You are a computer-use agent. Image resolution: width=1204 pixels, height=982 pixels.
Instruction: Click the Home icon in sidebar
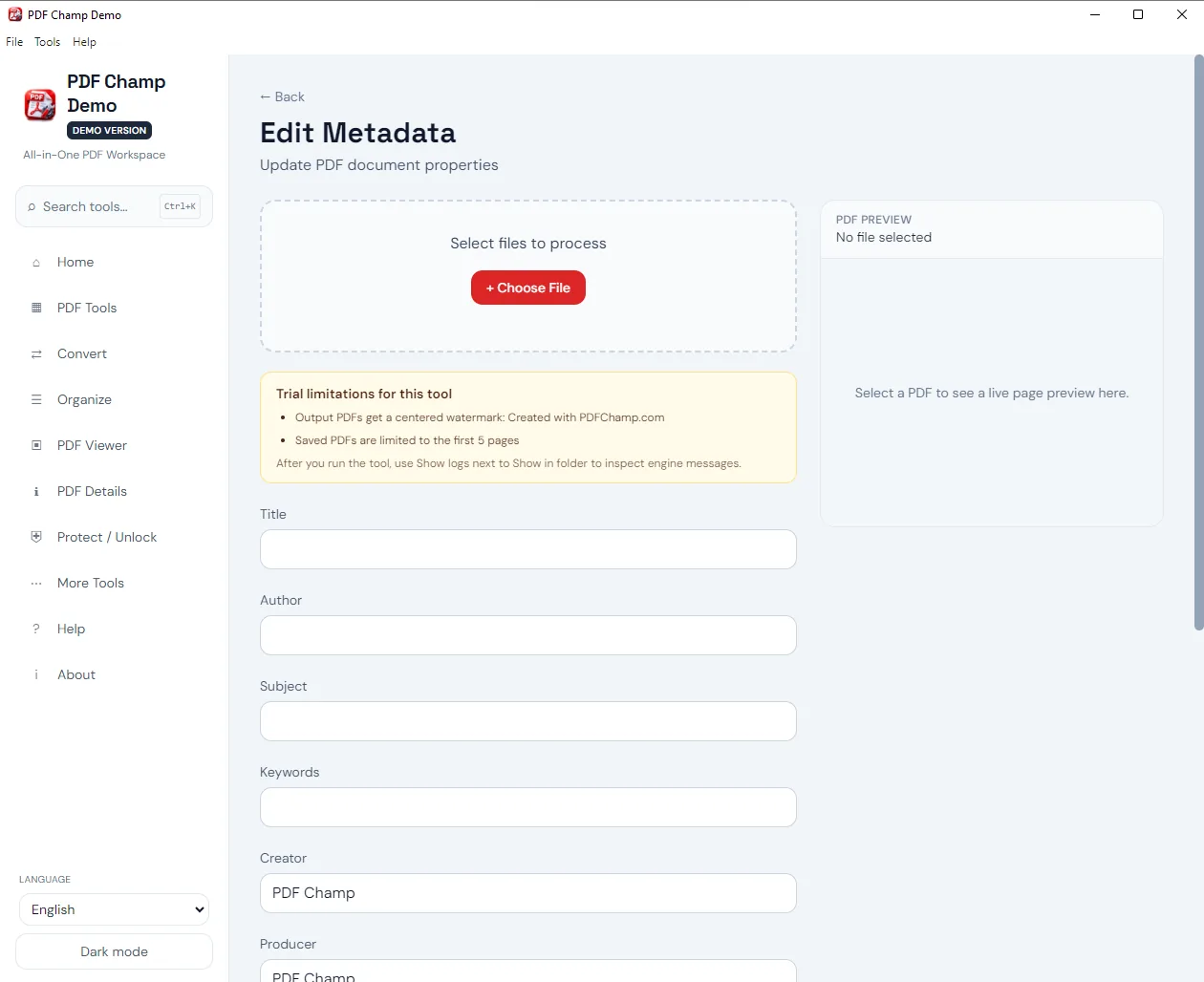click(36, 263)
